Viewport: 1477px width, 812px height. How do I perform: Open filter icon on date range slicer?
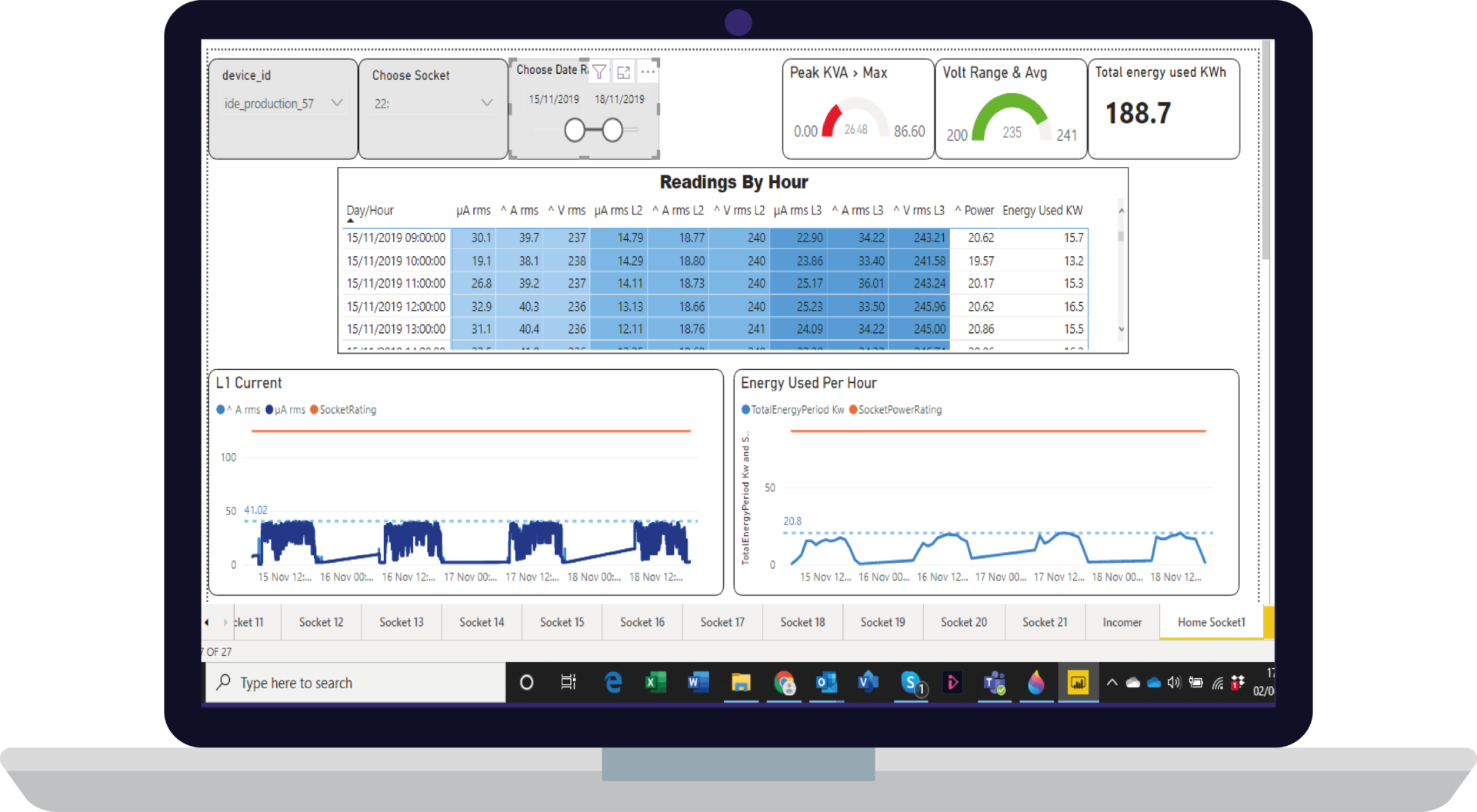click(599, 72)
